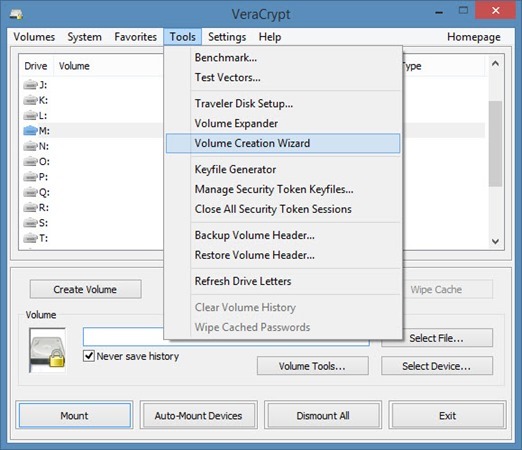Open the Help menu
522x450 pixels.
click(x=270, y=37)
